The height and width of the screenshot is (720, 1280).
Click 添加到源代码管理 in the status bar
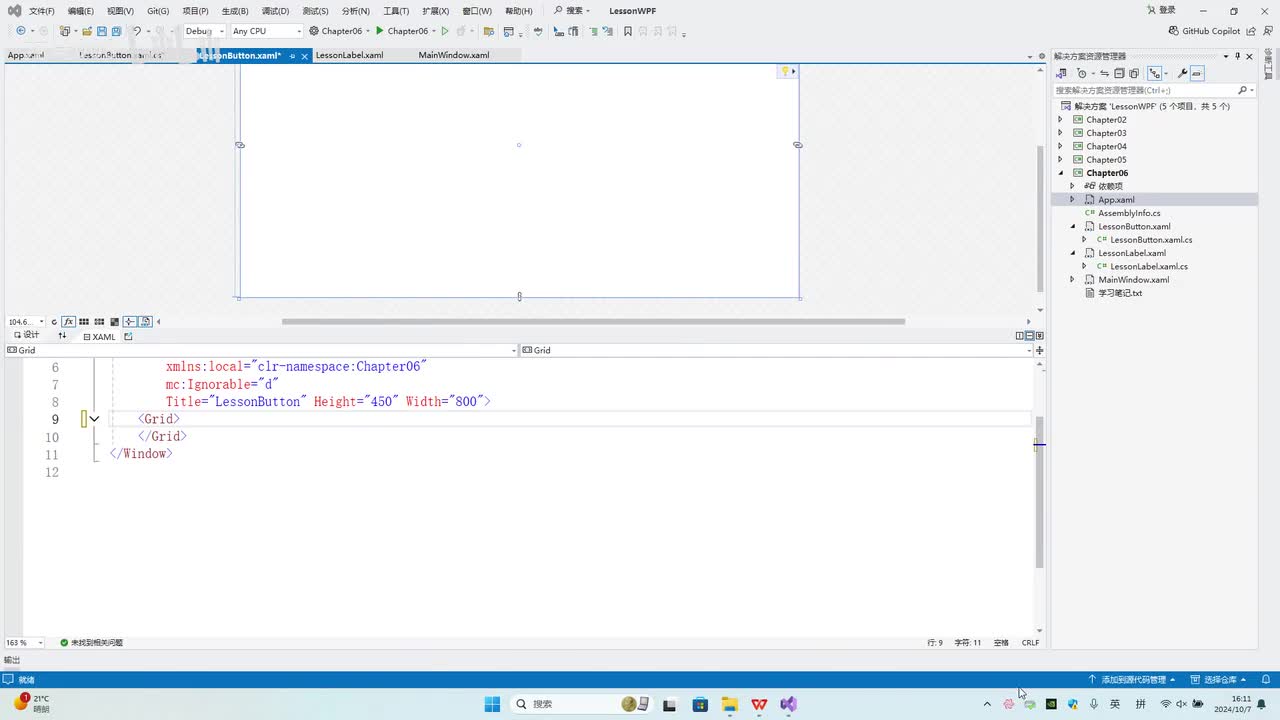1133,680
